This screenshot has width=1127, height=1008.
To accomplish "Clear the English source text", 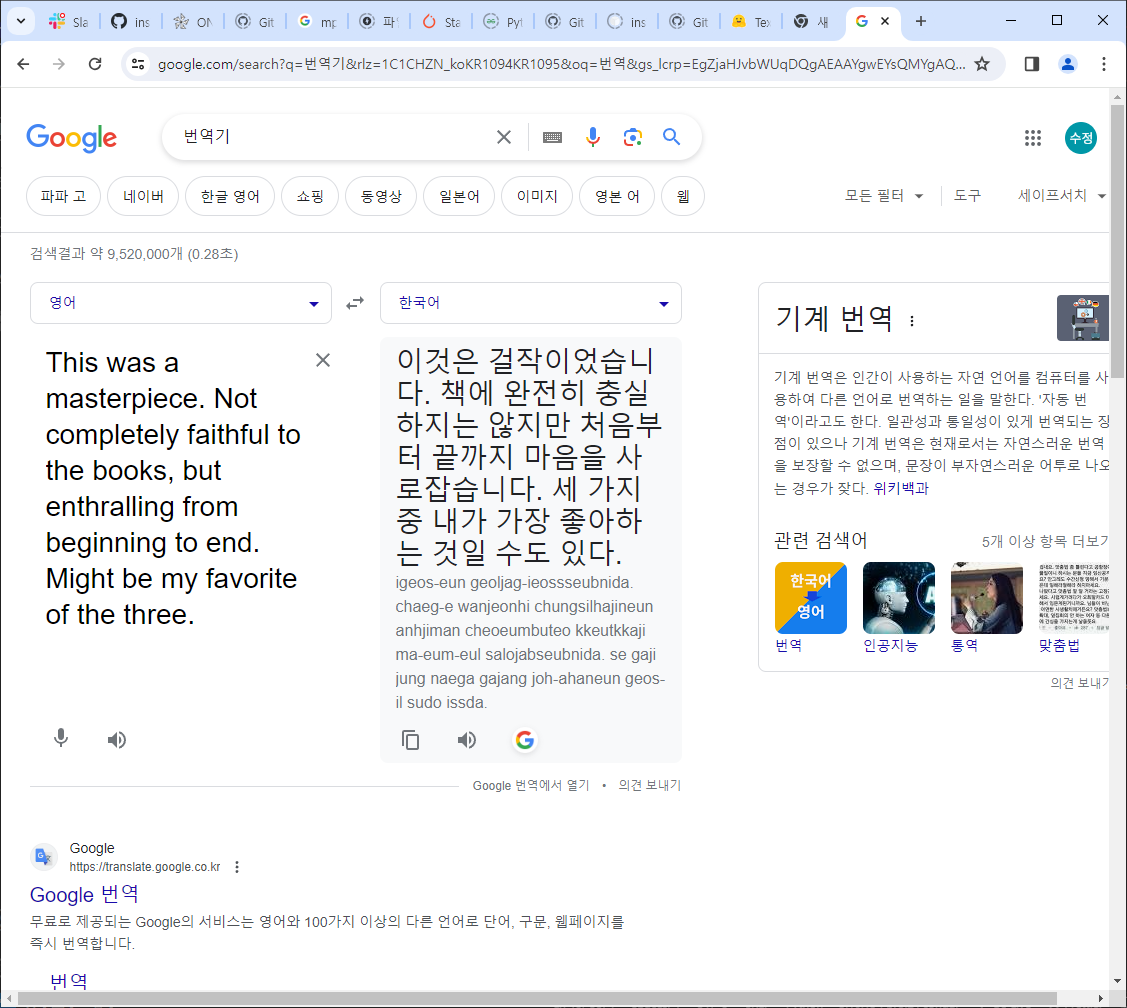I will point(323,360).
